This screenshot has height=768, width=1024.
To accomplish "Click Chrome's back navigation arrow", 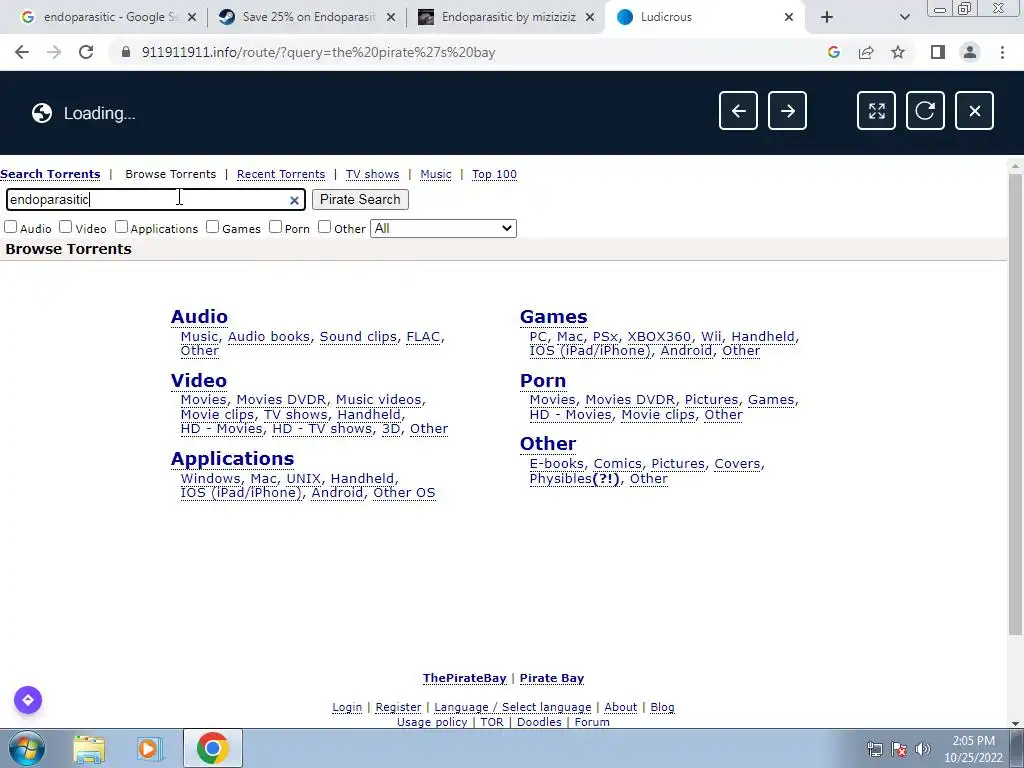I will 22,52.
